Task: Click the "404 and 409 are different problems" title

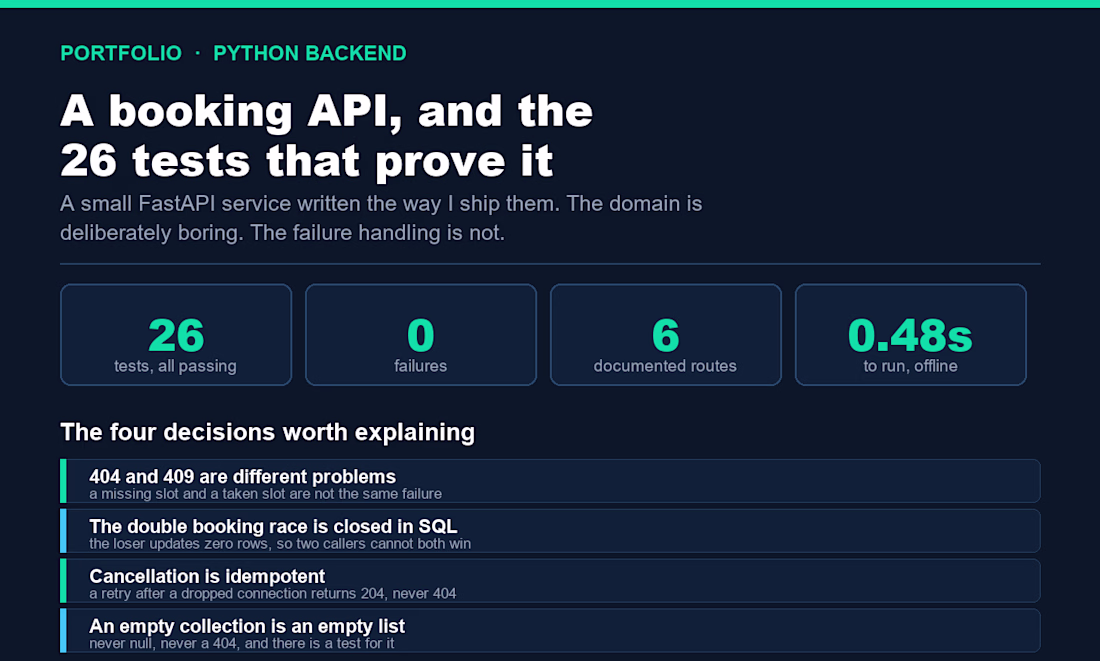Action: pos(243,476)
